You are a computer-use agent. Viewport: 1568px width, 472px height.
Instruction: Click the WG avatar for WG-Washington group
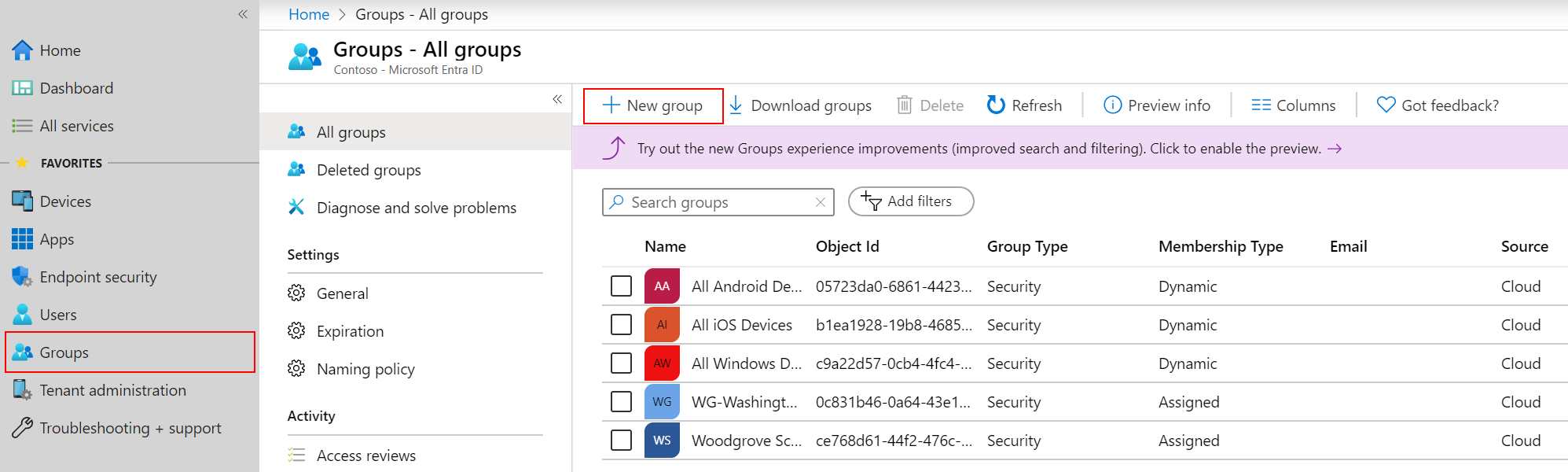pos(662,402)
